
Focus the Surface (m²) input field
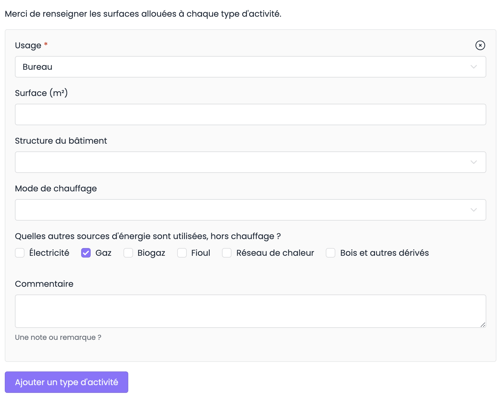click(x=250, y=114)
